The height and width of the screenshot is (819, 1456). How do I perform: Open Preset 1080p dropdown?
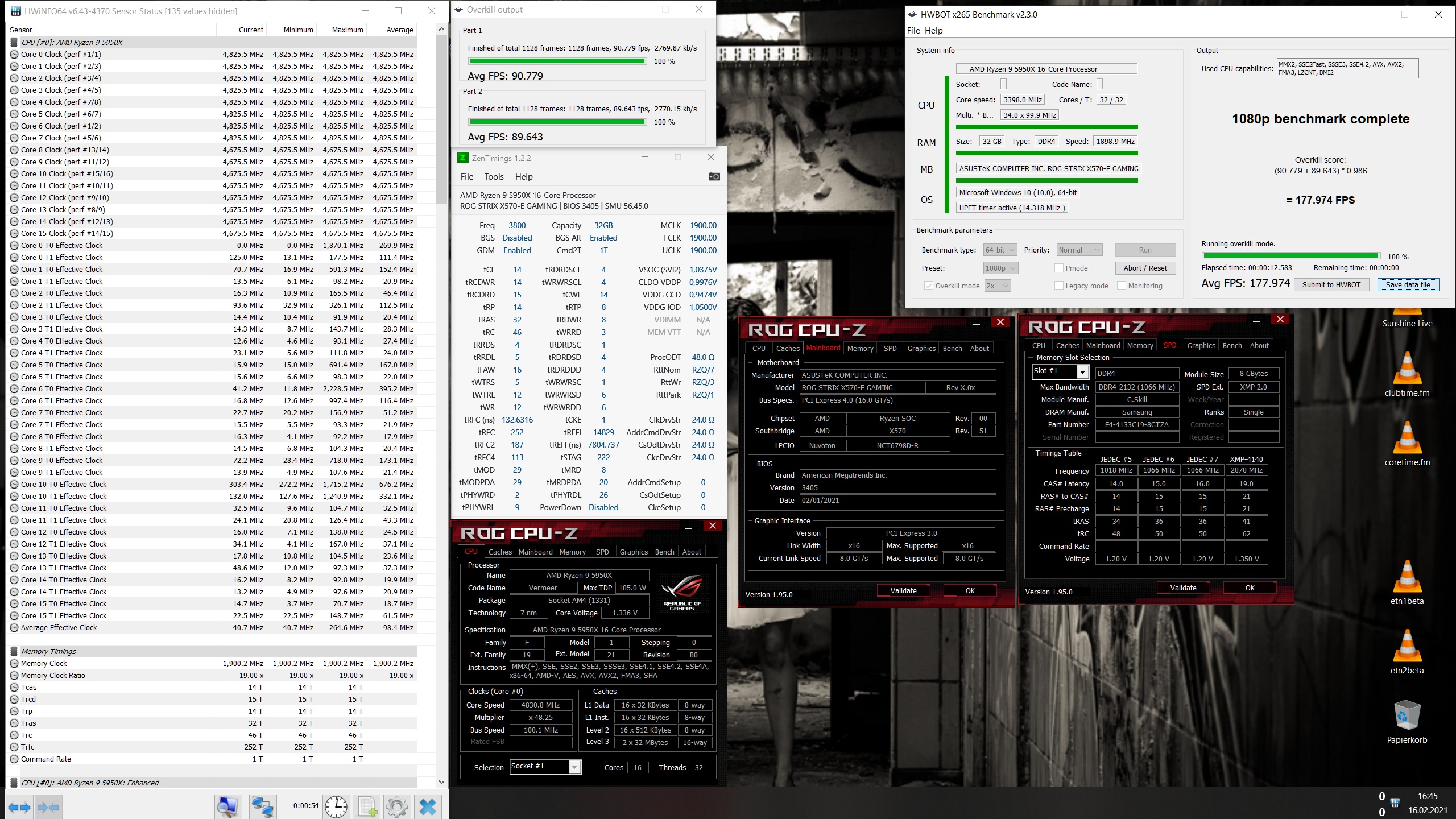pyautogui.click(x=1000, y=268)
